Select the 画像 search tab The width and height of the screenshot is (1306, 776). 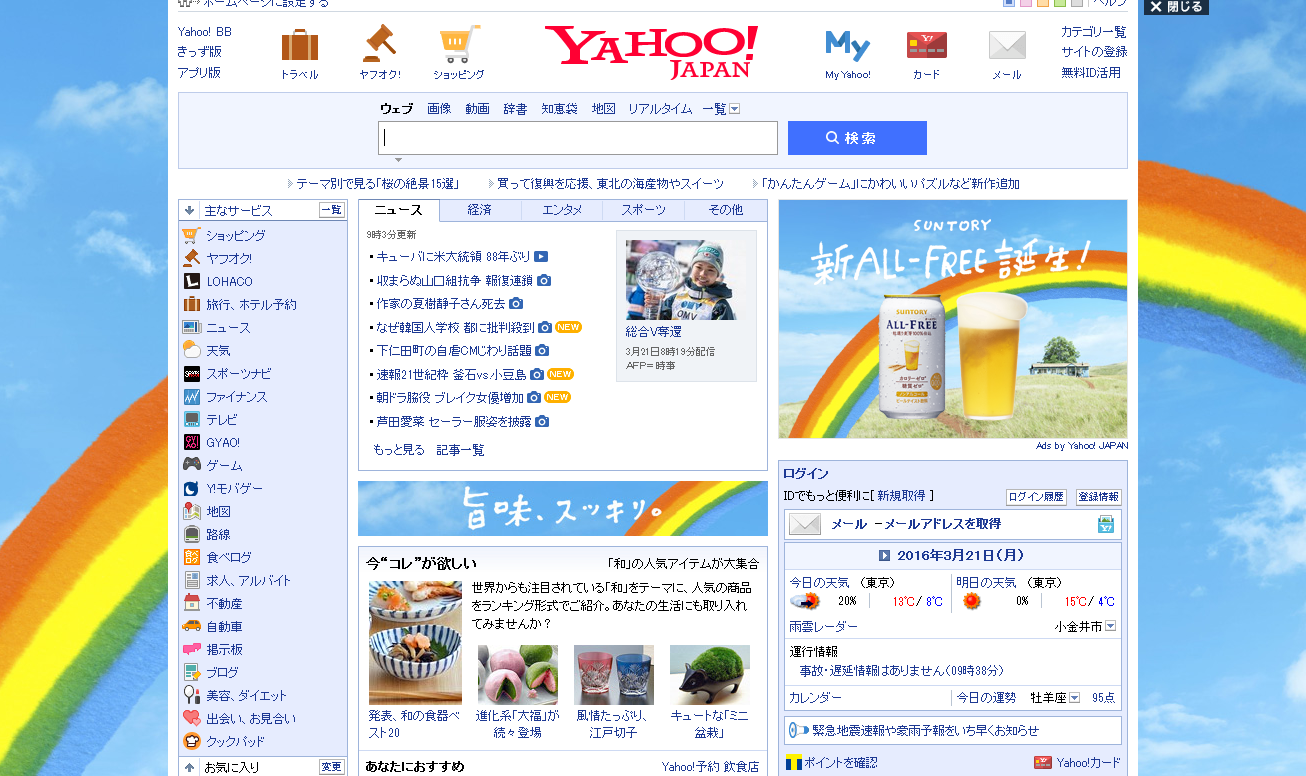pos(439,109)
